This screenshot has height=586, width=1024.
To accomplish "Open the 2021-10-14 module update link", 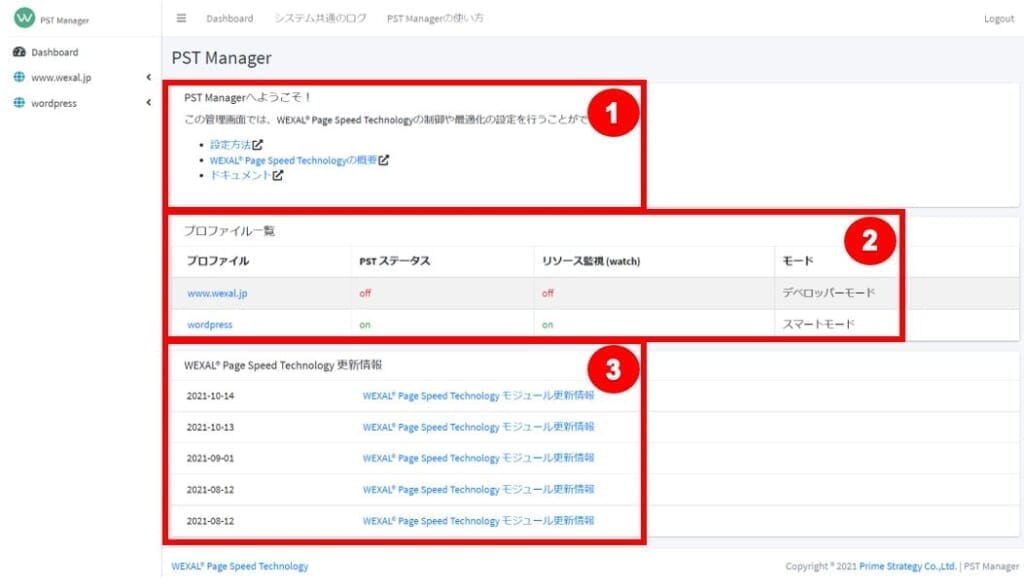I will [x=478, y=395].
